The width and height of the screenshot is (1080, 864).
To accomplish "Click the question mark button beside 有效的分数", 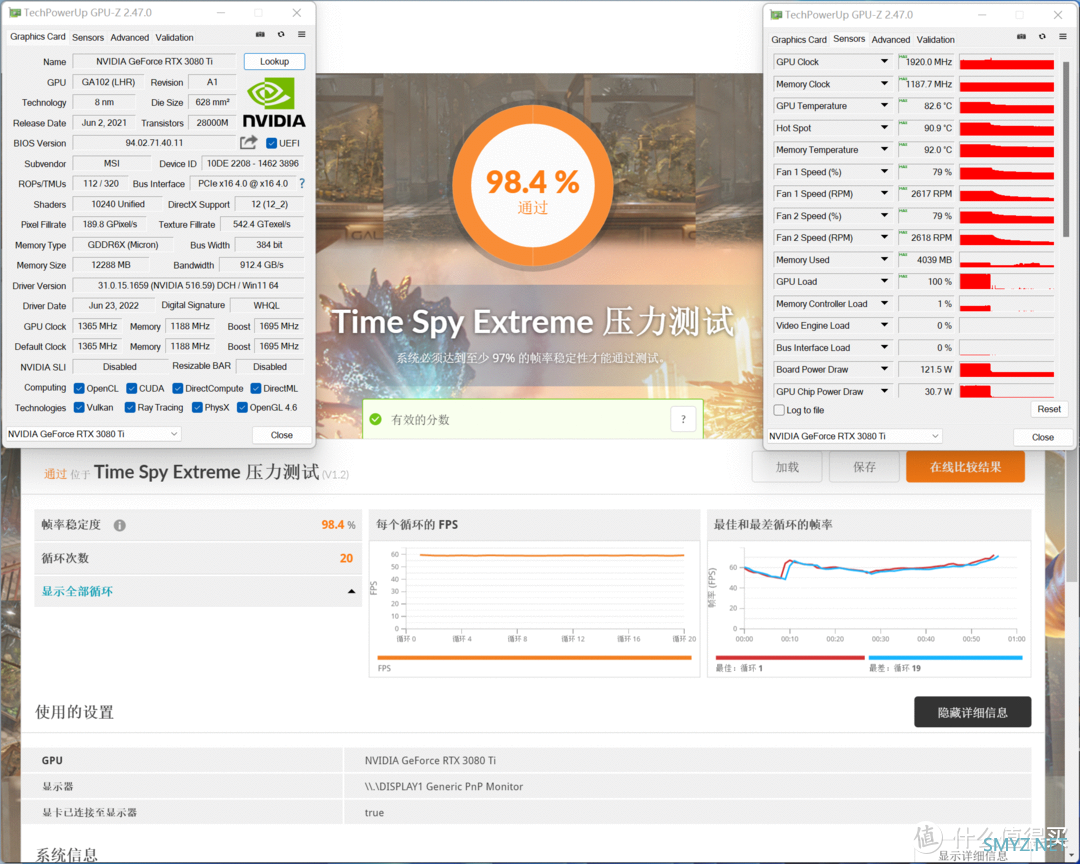I will point(683,419).
